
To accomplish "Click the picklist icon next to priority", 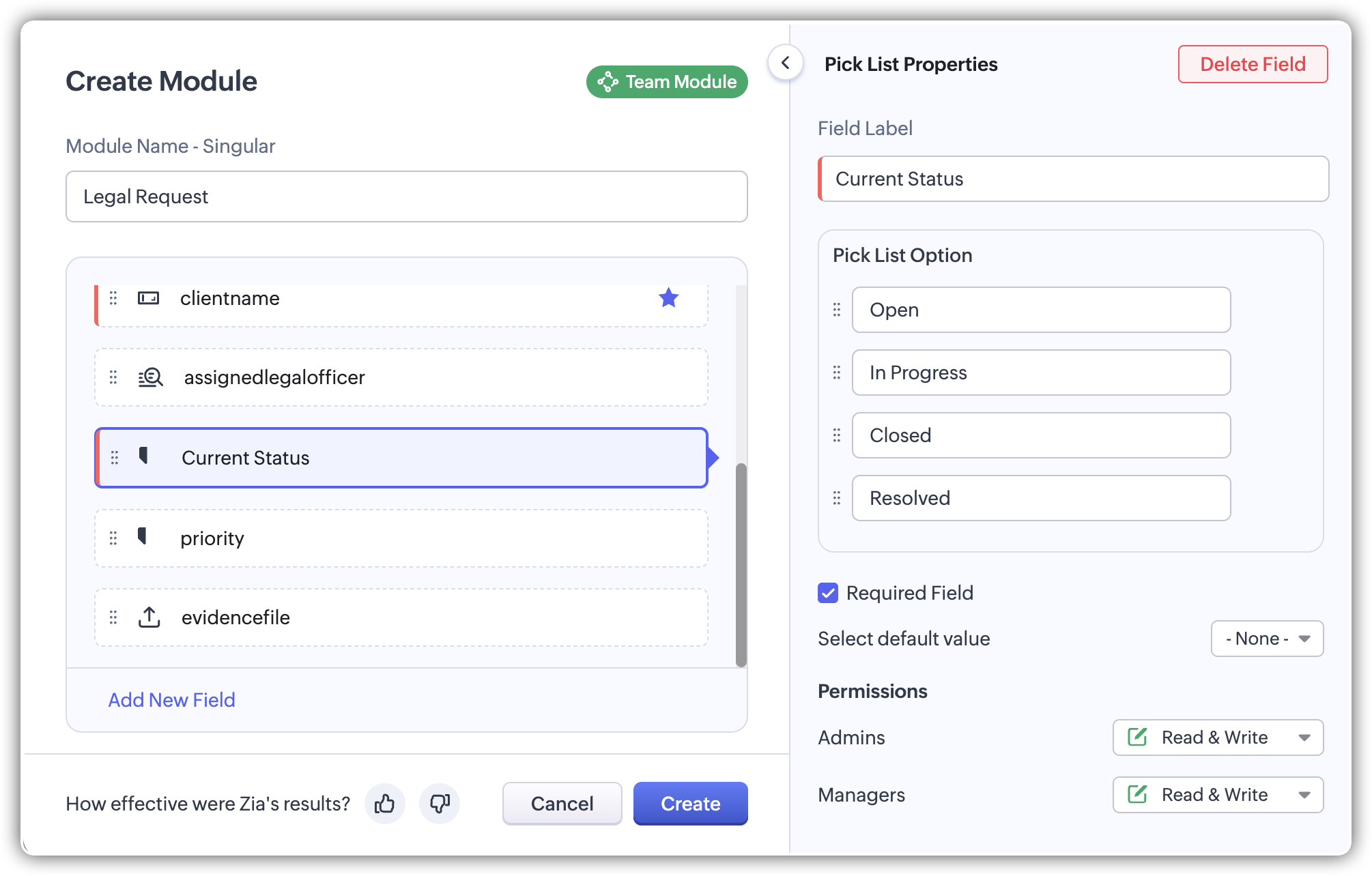I will [143, 537].
